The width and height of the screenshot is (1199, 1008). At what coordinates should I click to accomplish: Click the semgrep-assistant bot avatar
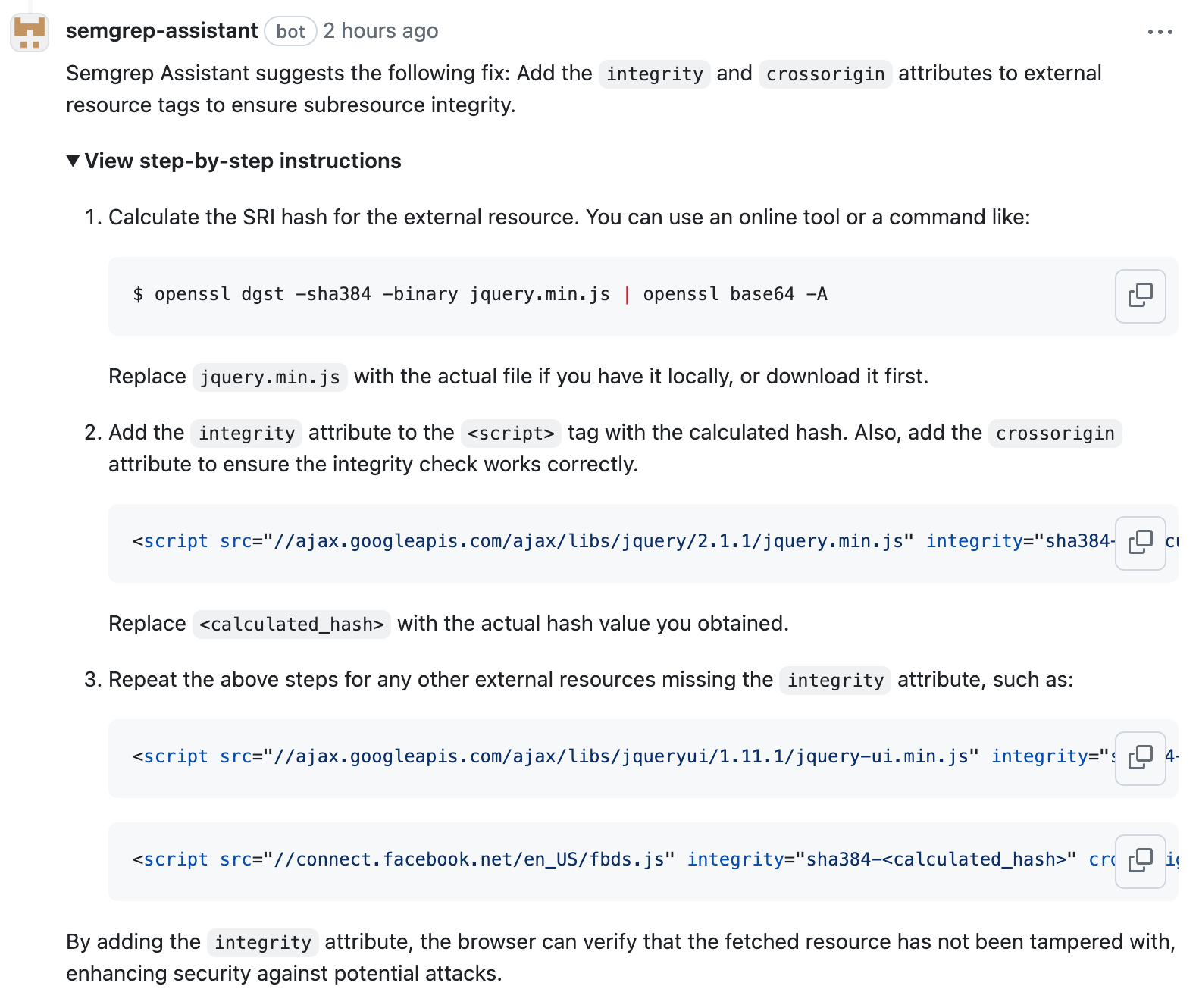click(30, 31)
